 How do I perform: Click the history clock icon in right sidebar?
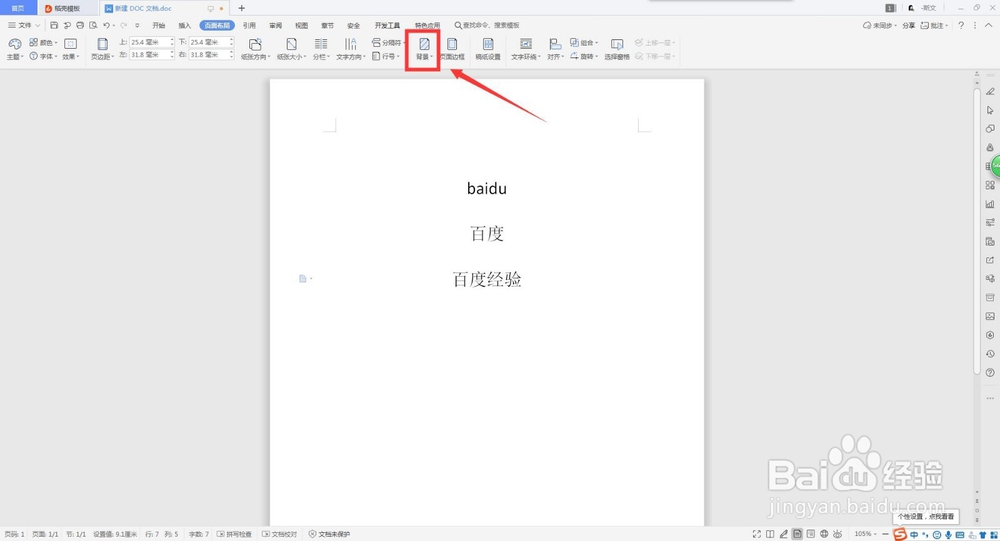[x=990, y=353]
